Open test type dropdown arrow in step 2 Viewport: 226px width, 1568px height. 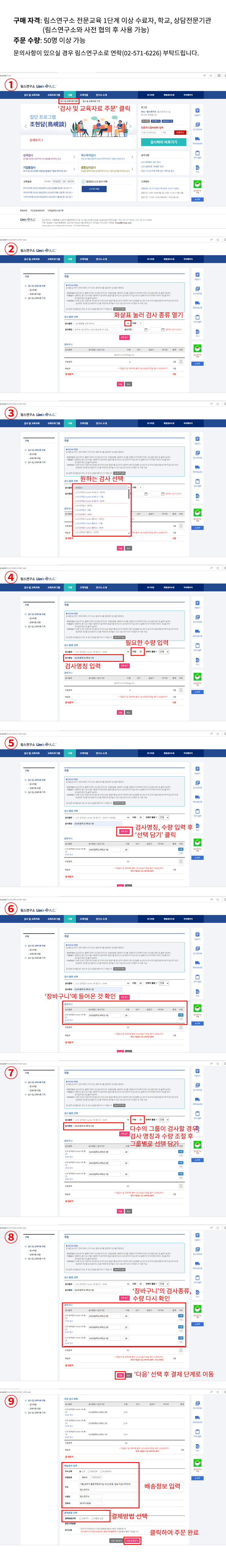coord(128,323)
